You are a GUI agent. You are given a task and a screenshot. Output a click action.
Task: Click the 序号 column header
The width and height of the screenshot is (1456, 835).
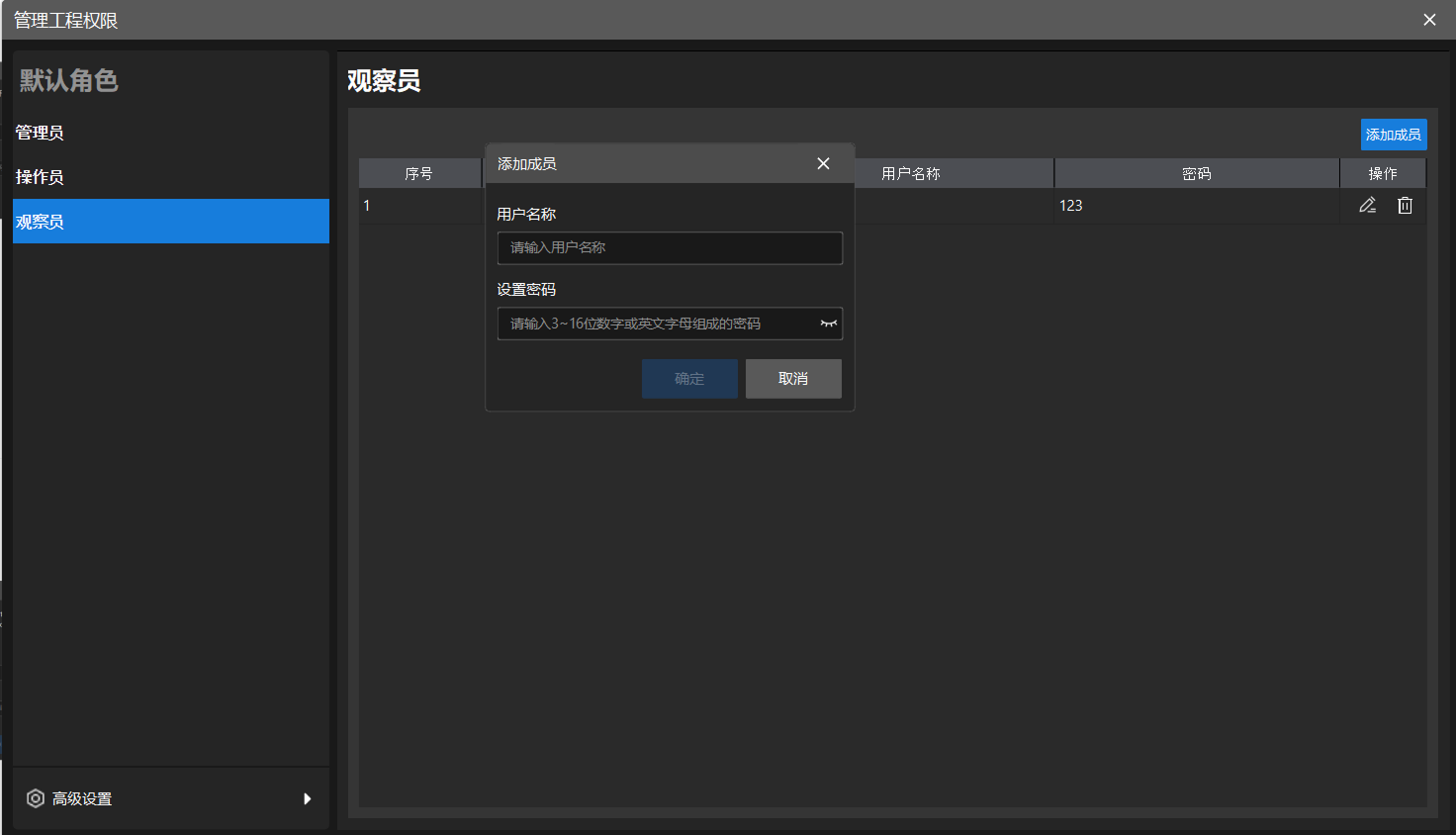pyautogui.click(x=419, y=172)
